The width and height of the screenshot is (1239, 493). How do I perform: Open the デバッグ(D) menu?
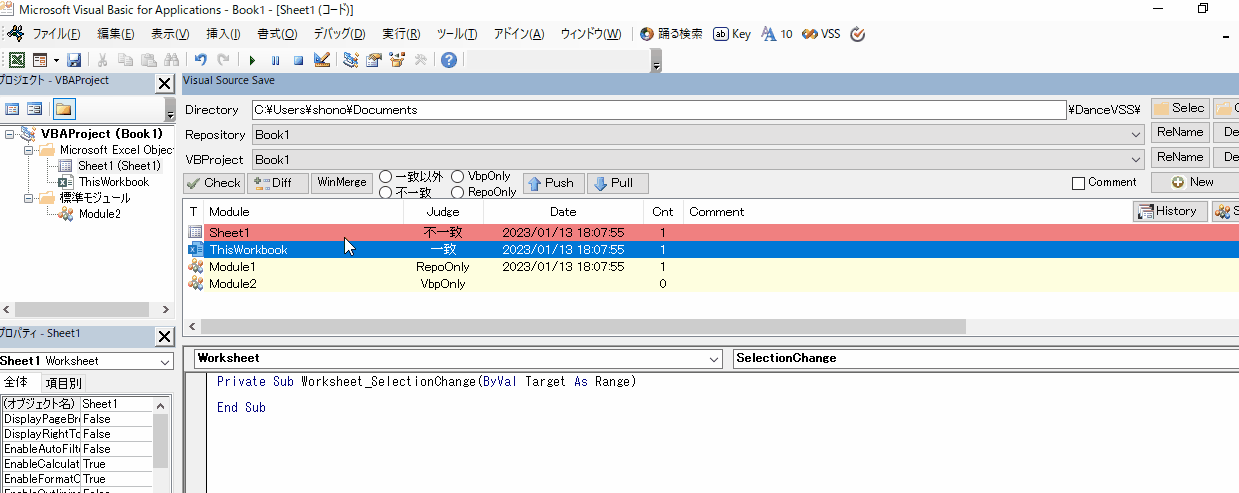340,34
